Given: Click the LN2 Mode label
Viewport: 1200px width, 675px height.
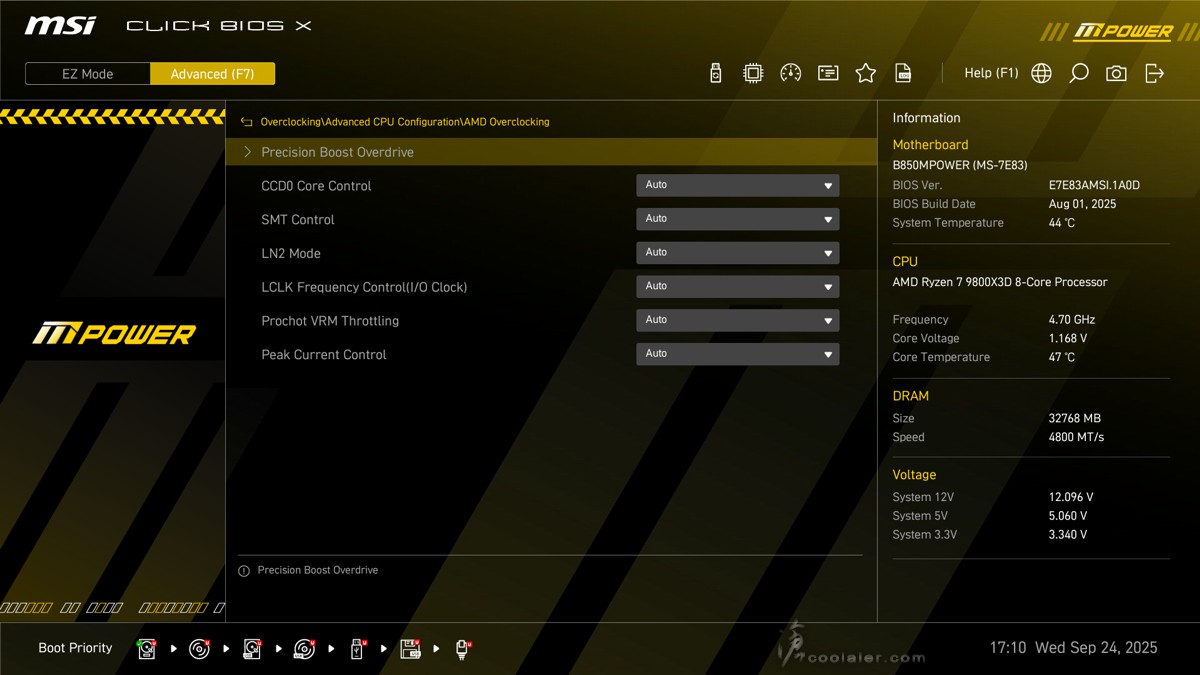Looking at the screenshot, I should click(x=291, y=254).
